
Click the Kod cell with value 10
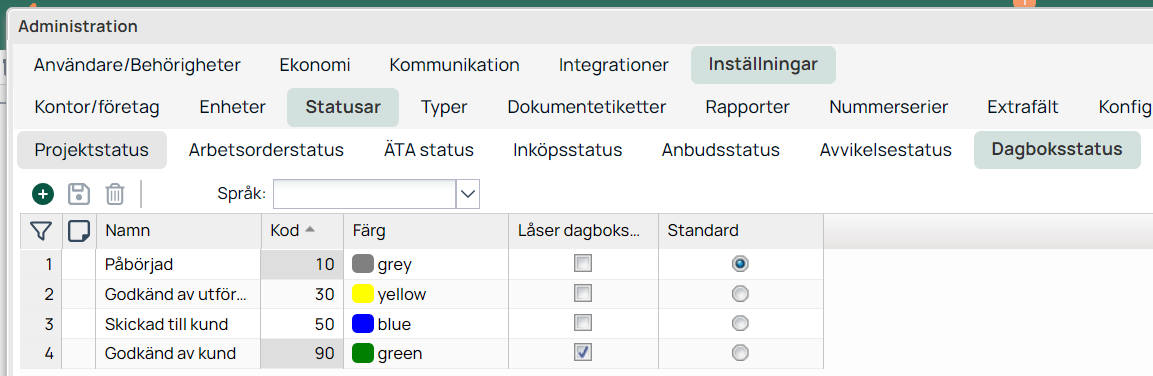click(x=302, y=264)
